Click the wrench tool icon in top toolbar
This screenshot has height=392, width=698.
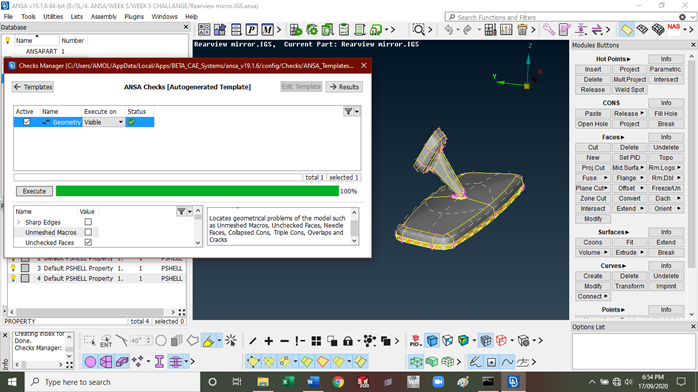[x=548, y=30]
